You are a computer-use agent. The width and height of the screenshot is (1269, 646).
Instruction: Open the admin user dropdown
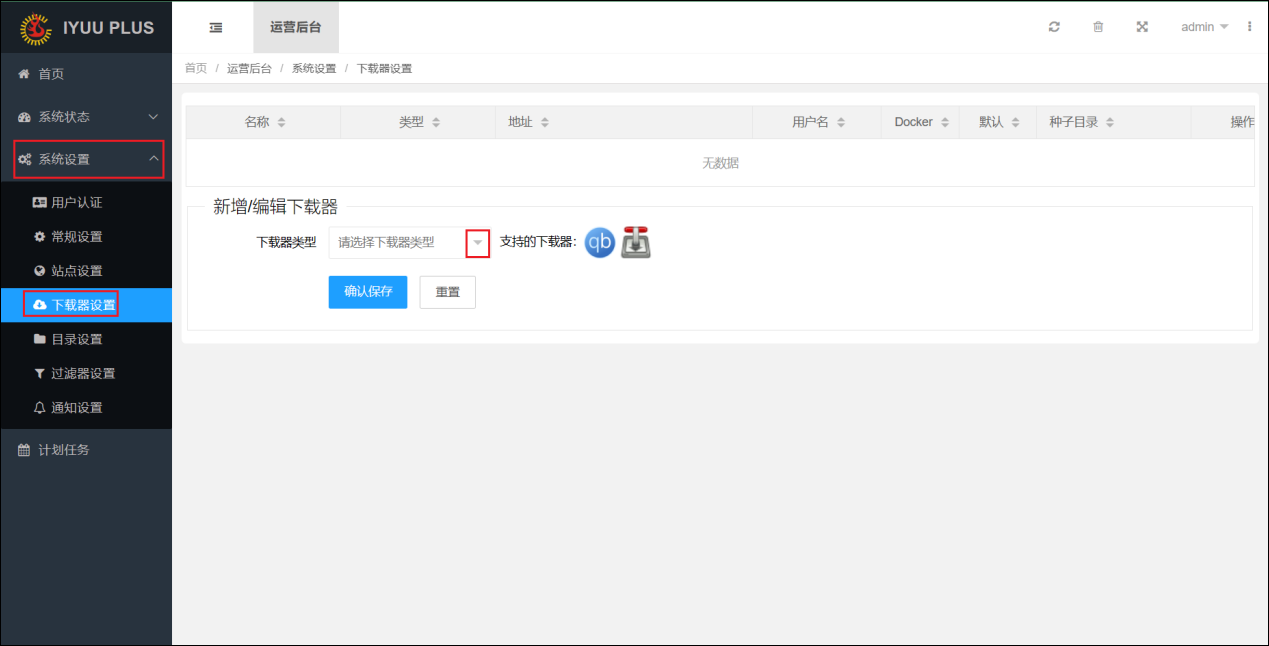pyautogui.click(x=1204, y=27)
